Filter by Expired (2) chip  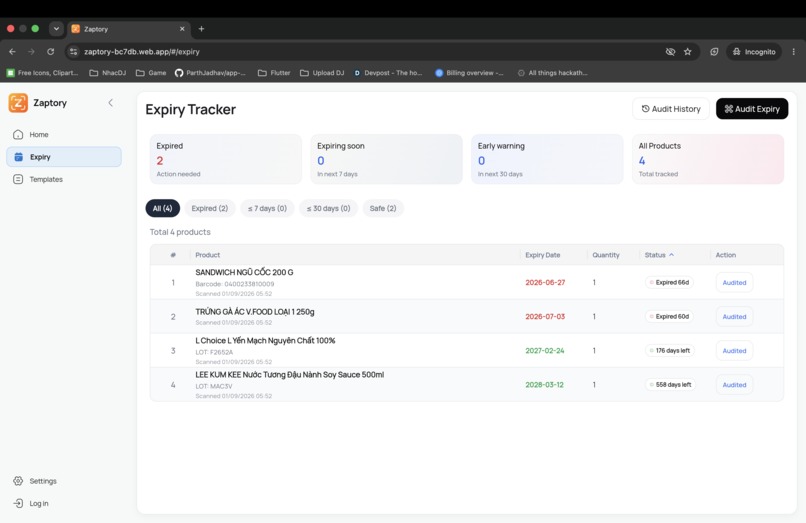click(x=210, y=208)
